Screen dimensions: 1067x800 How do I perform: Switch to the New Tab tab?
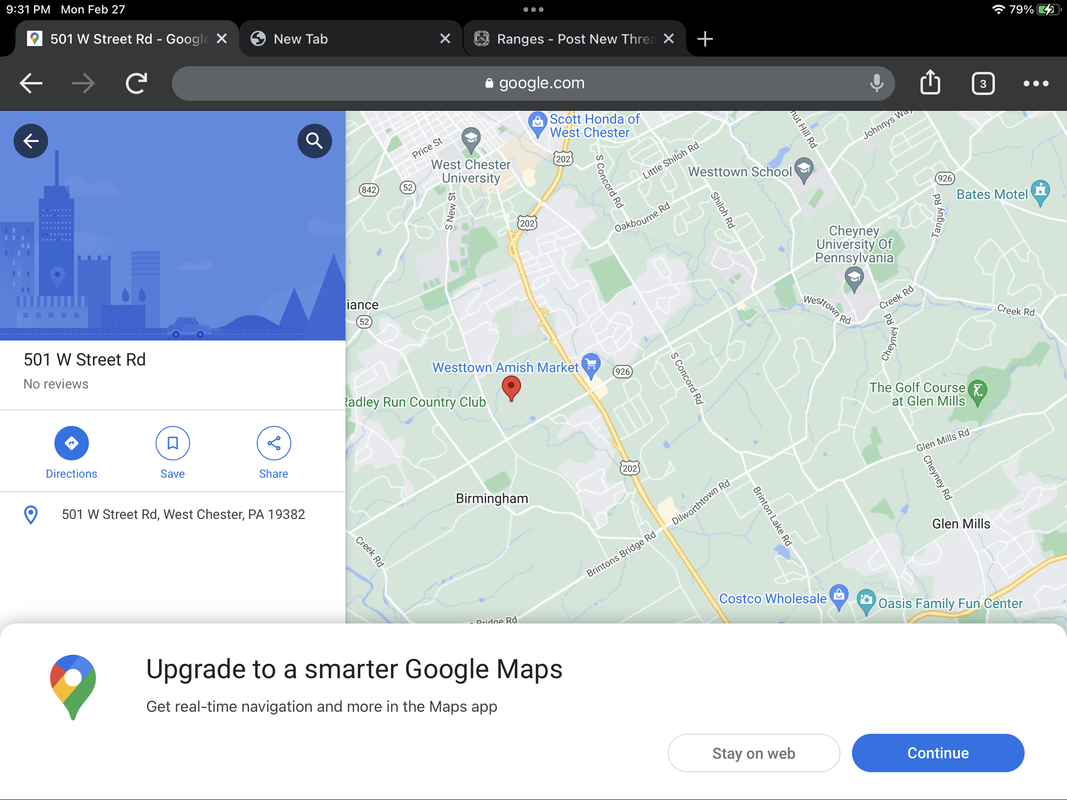[351, 39]
